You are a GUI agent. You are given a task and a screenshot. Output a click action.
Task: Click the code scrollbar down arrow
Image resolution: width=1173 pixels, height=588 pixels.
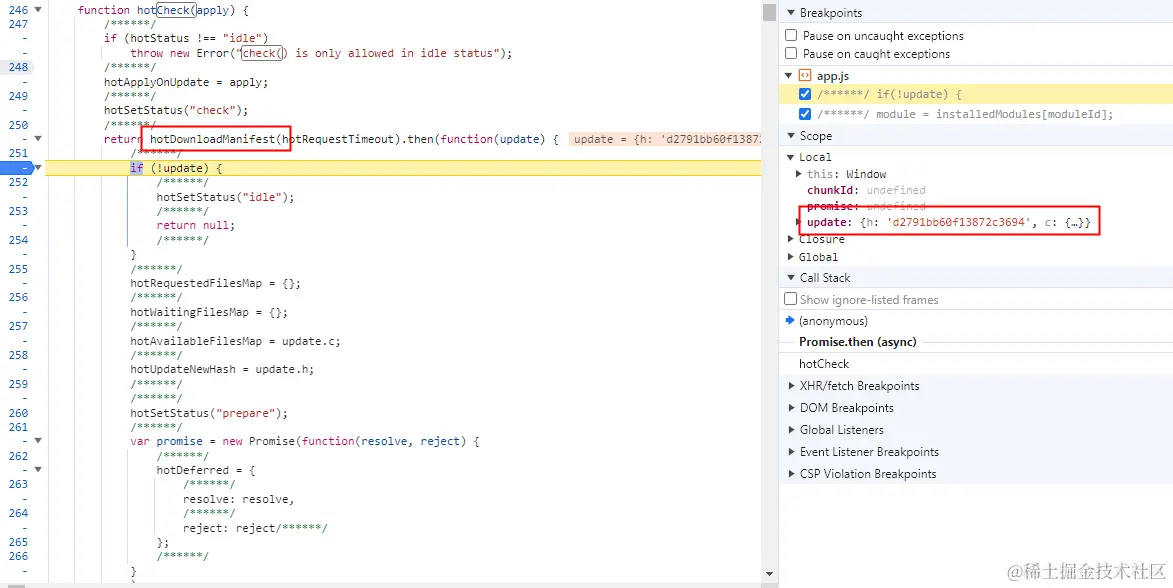[x=769, y=574]
